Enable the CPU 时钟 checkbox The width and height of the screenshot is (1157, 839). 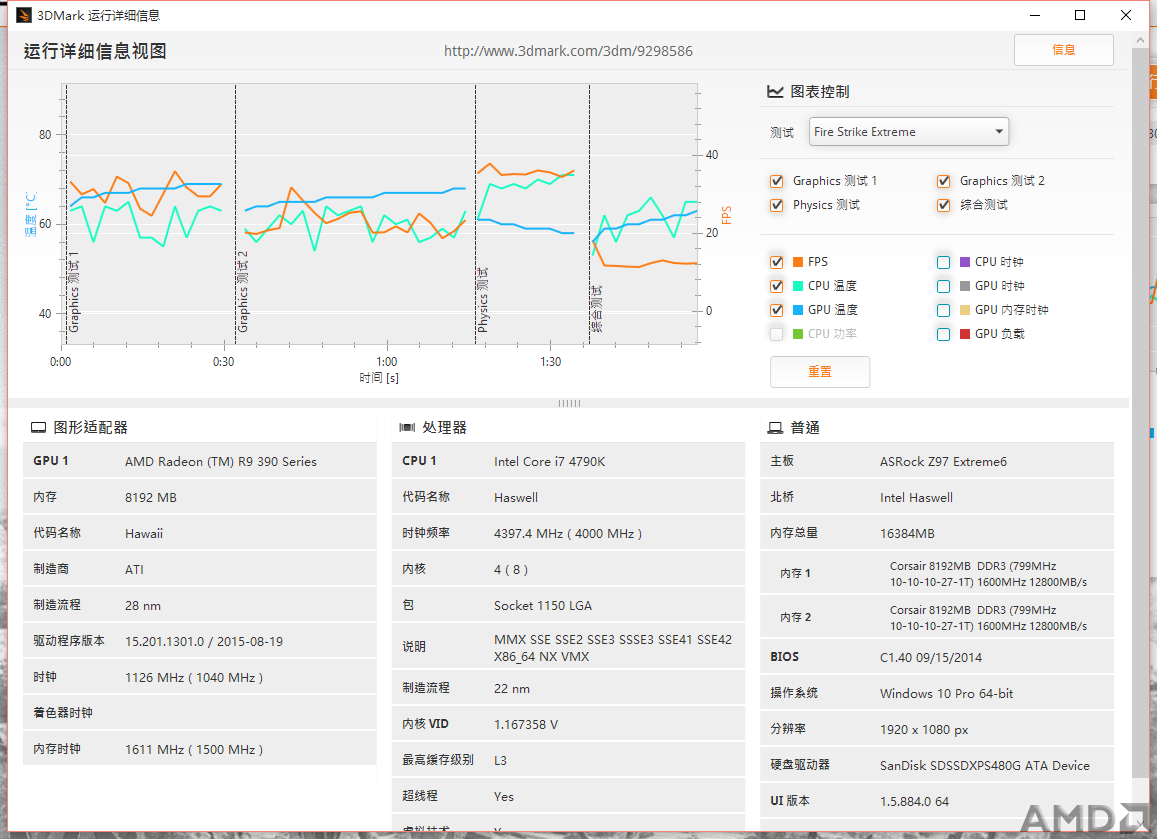943,262
